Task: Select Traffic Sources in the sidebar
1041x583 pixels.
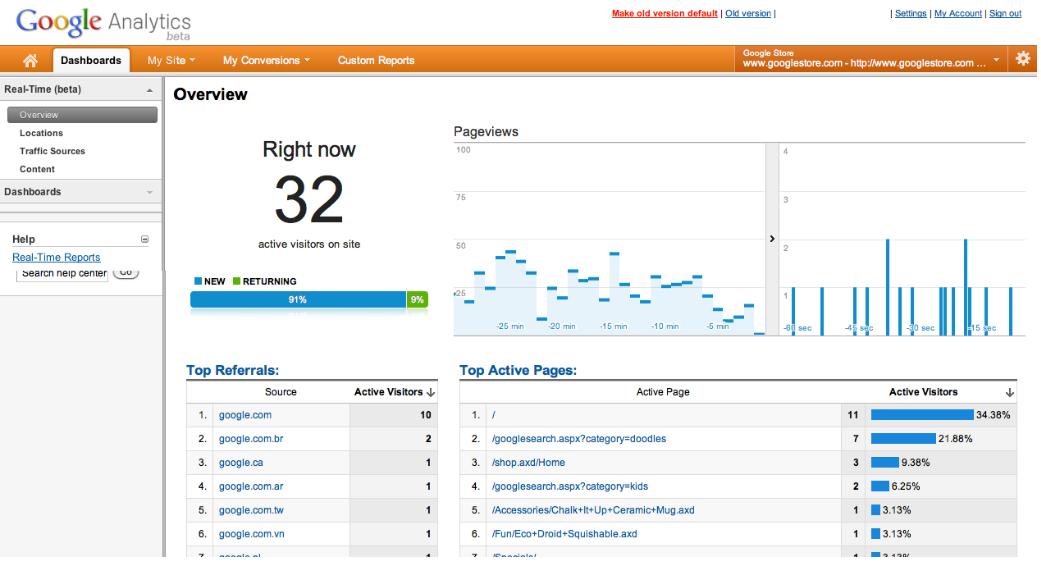Action: click(x=52, y=151)
